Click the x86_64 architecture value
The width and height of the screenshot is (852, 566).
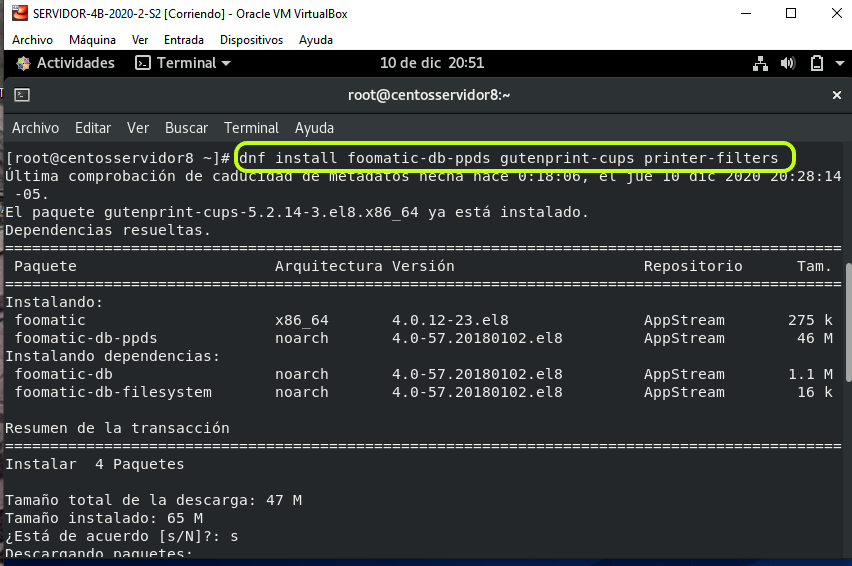tap(302, 320)
